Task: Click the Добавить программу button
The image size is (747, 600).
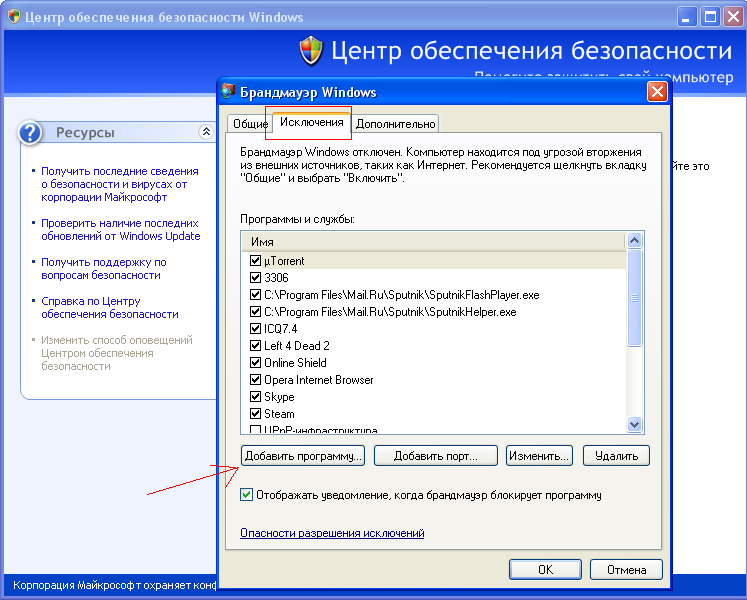Action: pyautogui.click(x=303, y=456)
